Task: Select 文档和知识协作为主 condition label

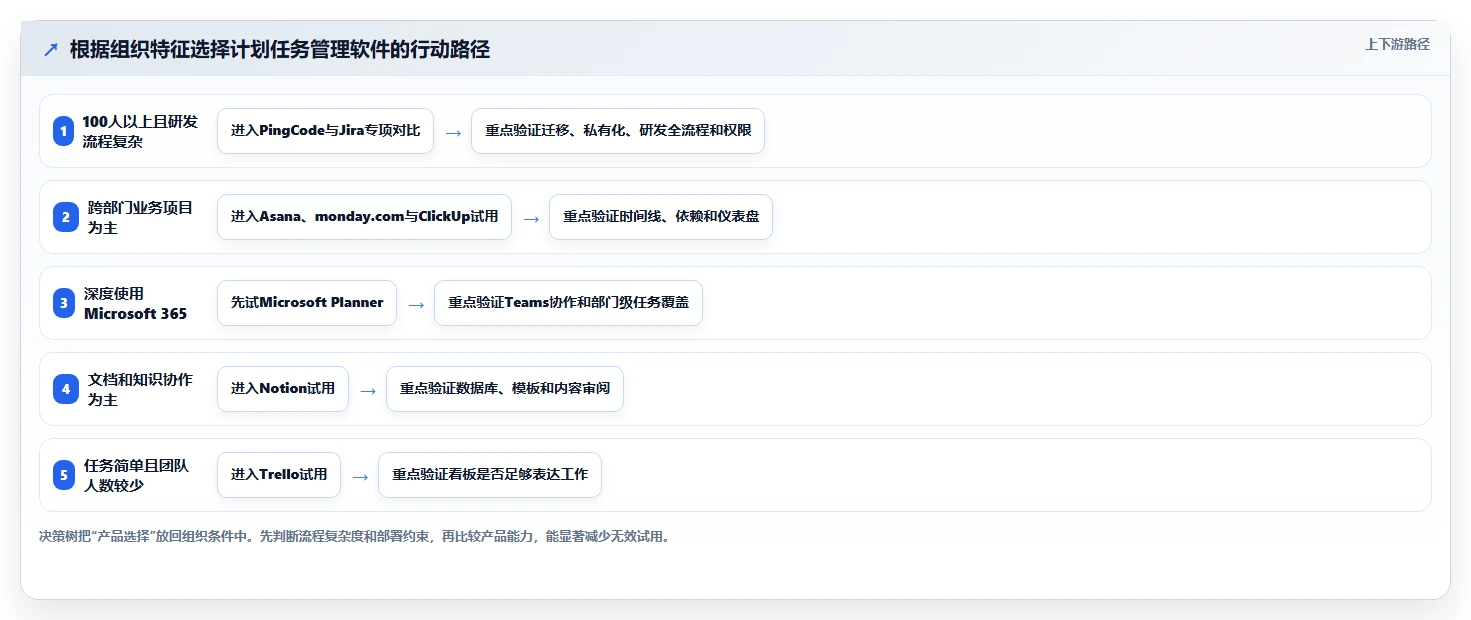Action: click(x=140, y=389)
